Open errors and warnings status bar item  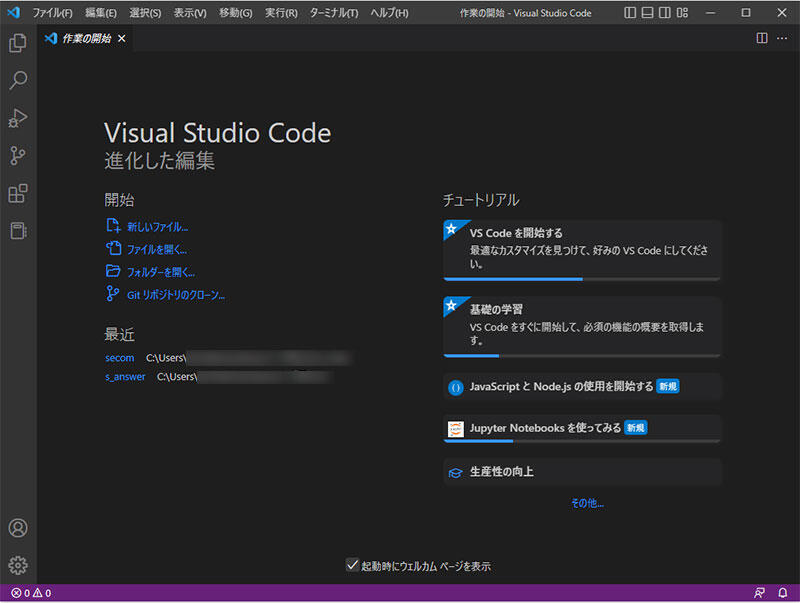click(x=32, y=593)
